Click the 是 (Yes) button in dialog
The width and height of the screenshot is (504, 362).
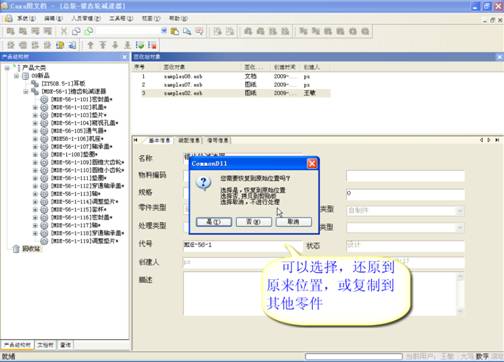[x=214, y=222]
